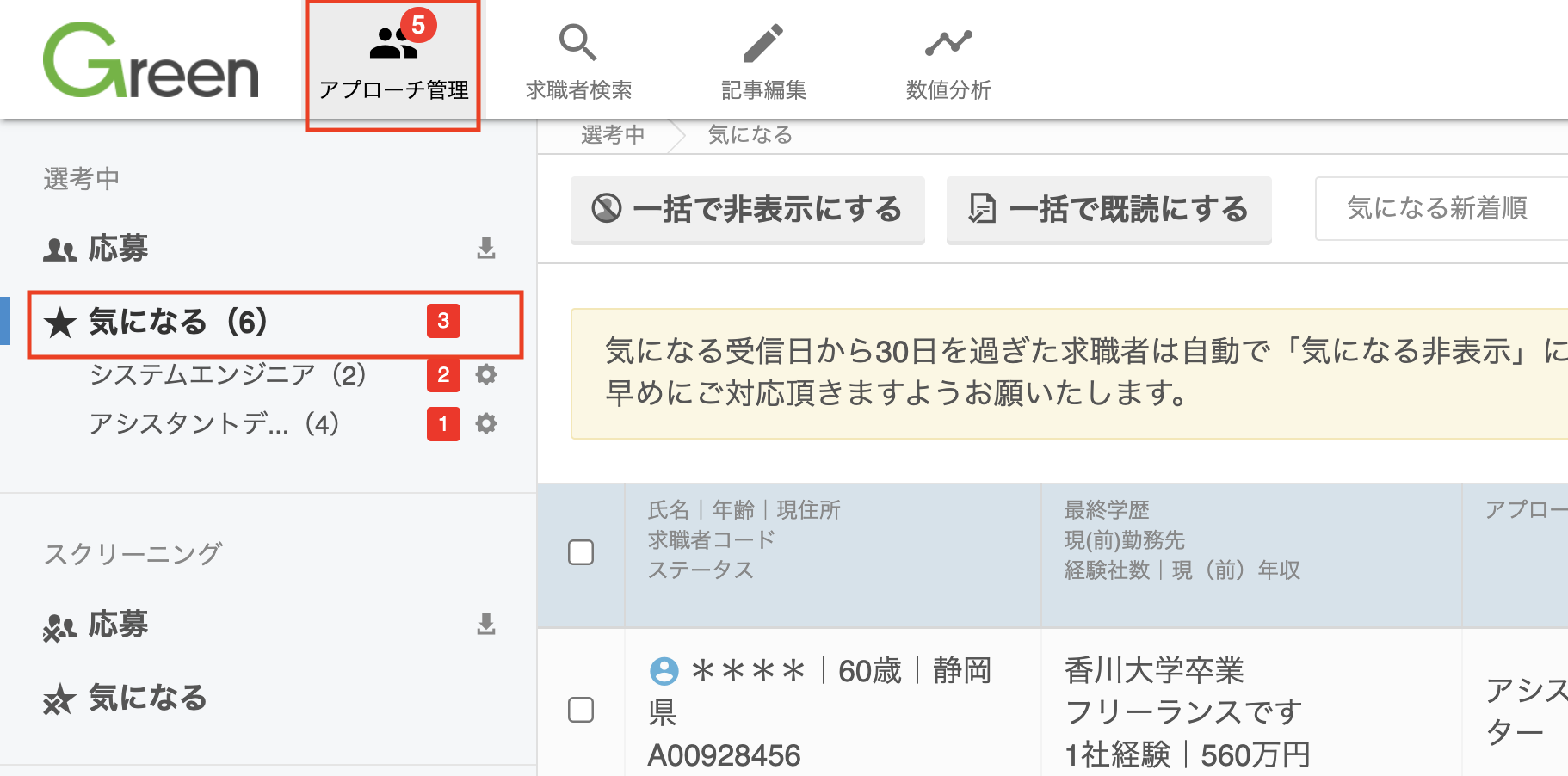Click 選考中 breadcrumb link
1568x776 pixels.
(x=613, y=135)
